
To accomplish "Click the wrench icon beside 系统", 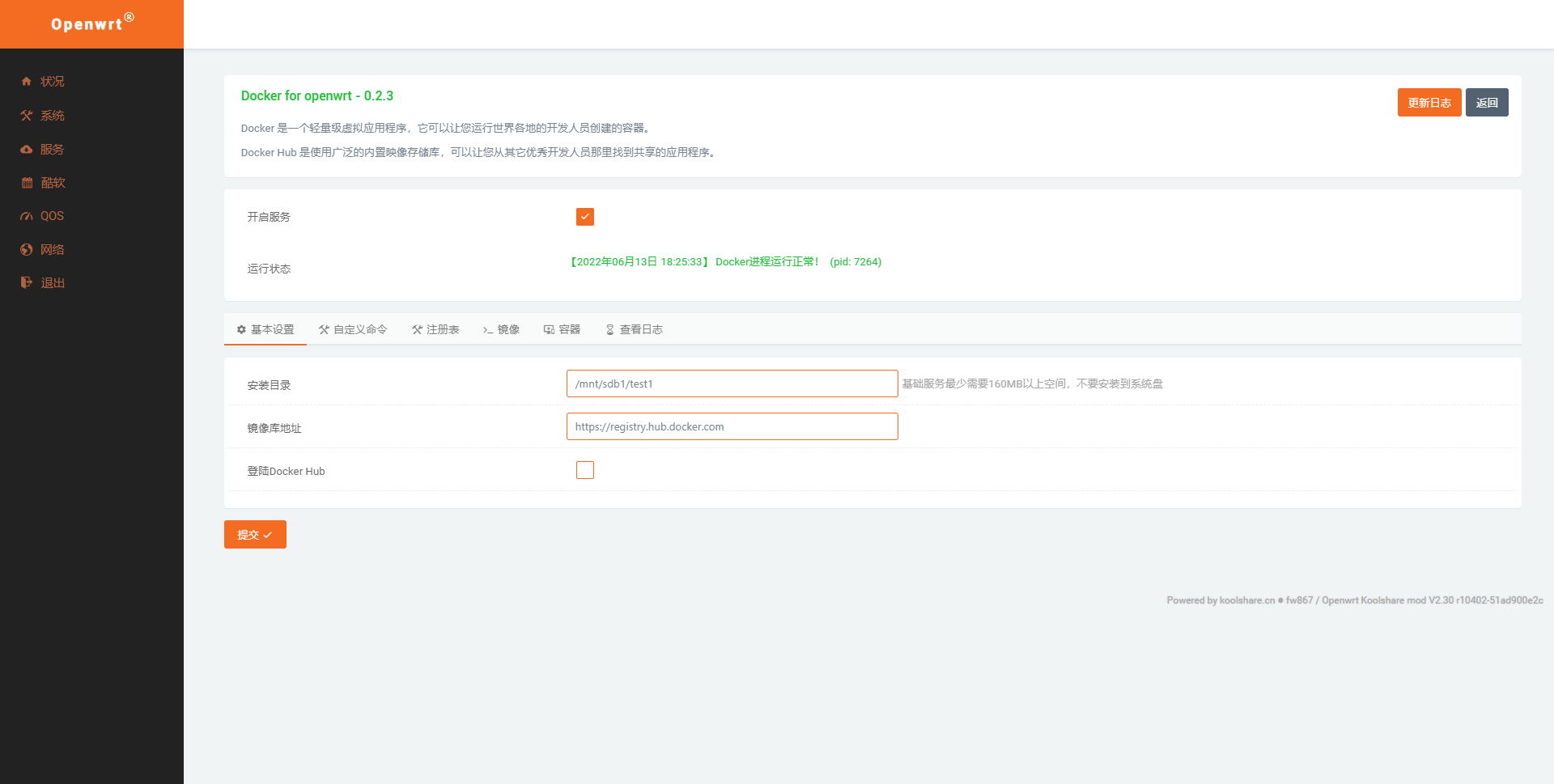I will [27, 116].
